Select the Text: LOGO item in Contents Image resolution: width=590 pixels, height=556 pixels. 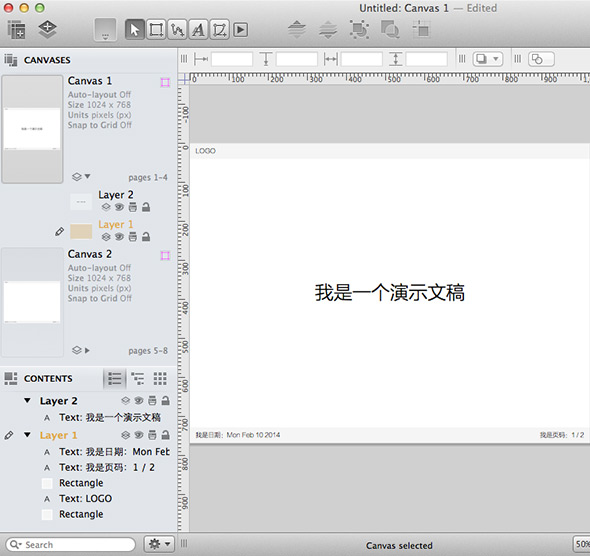click(x=85, y=498)
